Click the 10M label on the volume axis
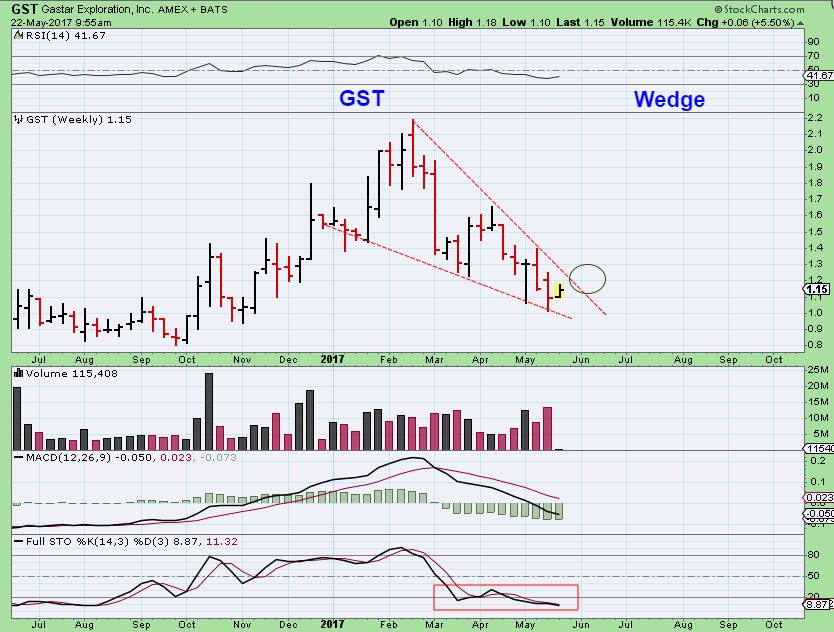This screenshot has width=834, height=632. pos(818,418)
